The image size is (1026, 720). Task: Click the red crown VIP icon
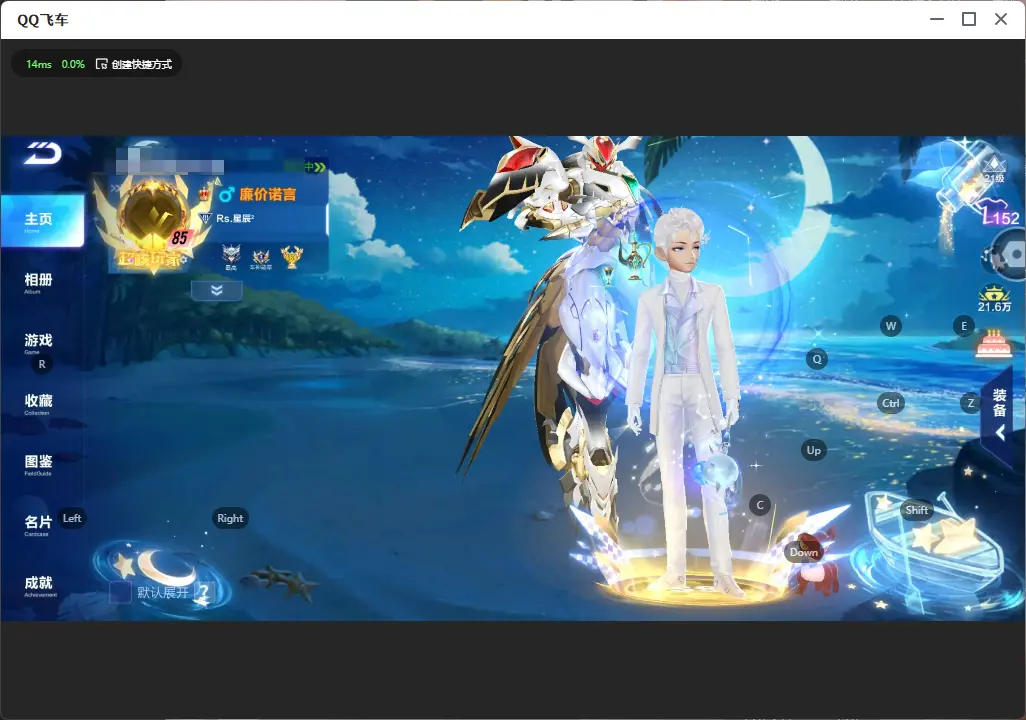(x=205, y=193)
